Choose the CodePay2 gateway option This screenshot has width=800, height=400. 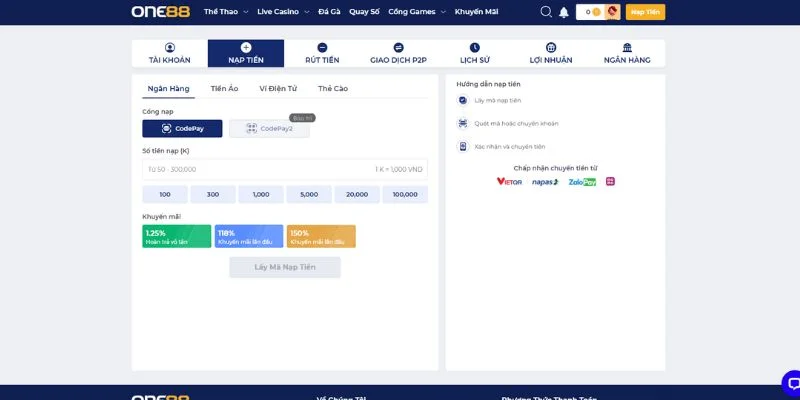point(269,129)
